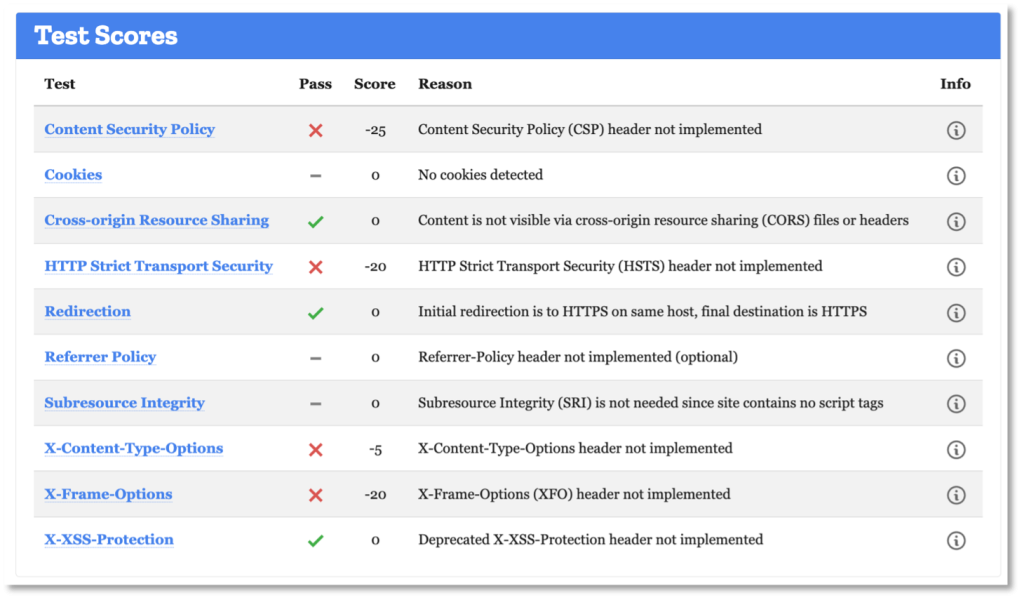Open info for Cross-origin Resource Sharing test

(957, 220)
